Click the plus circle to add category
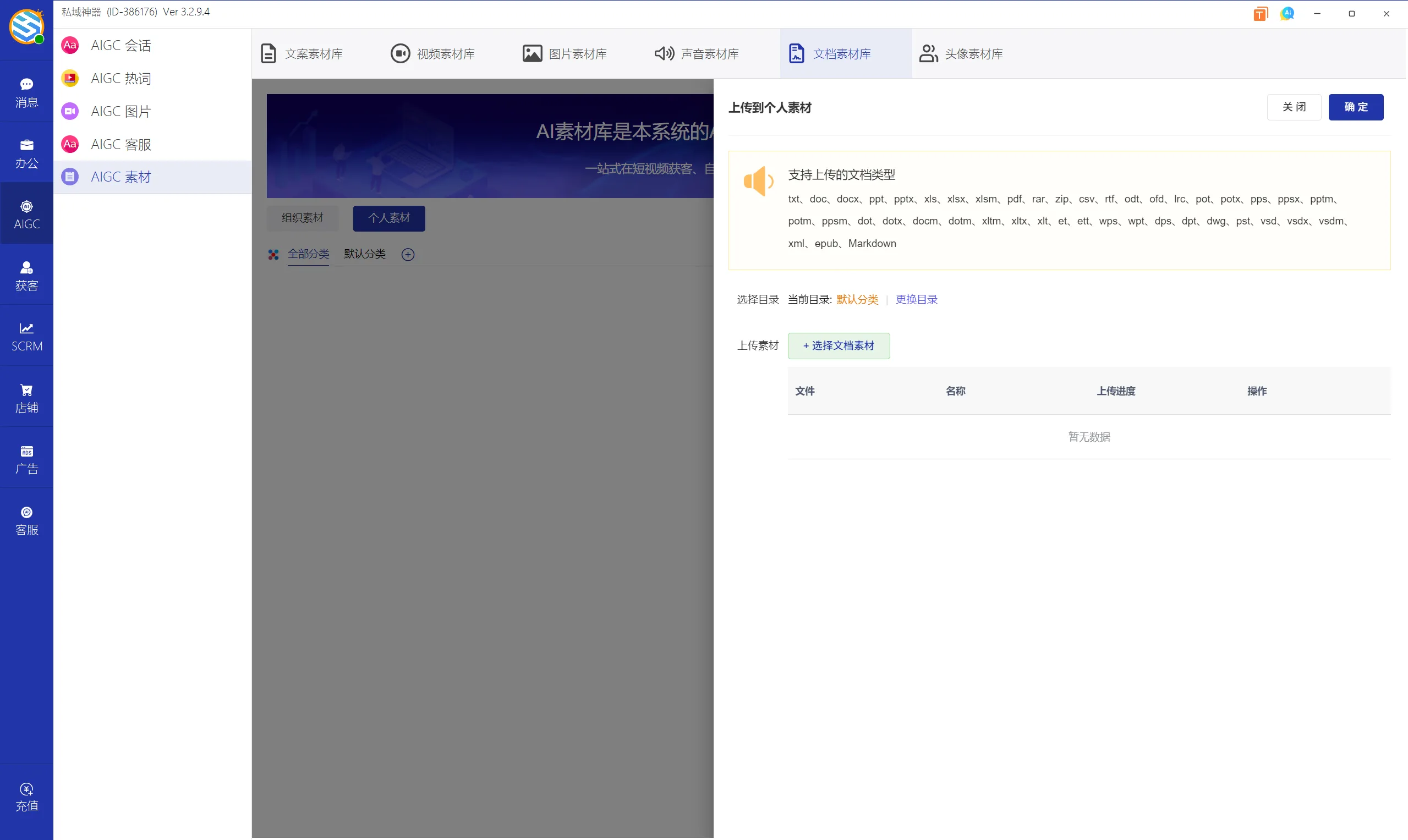The image size is (1408, 840). click(408, 254)
